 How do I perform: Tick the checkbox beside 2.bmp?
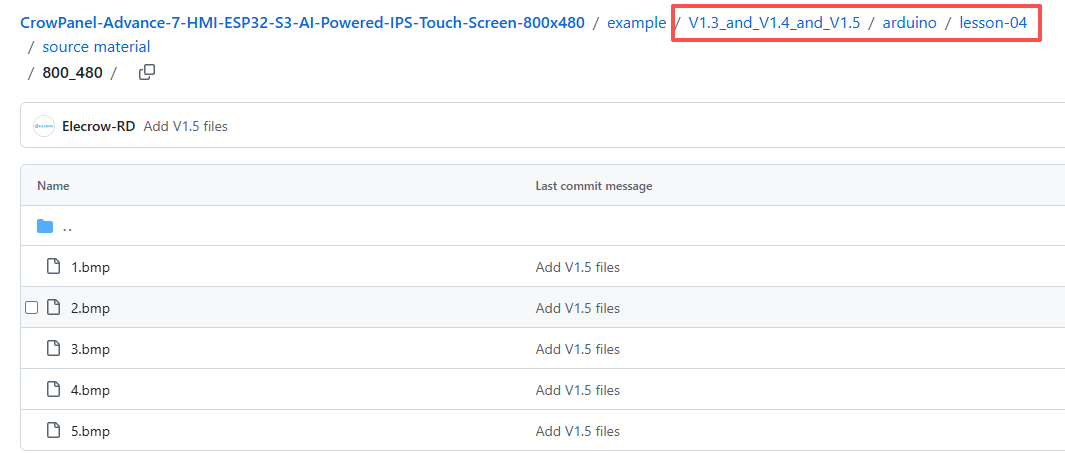click(31, 308)
